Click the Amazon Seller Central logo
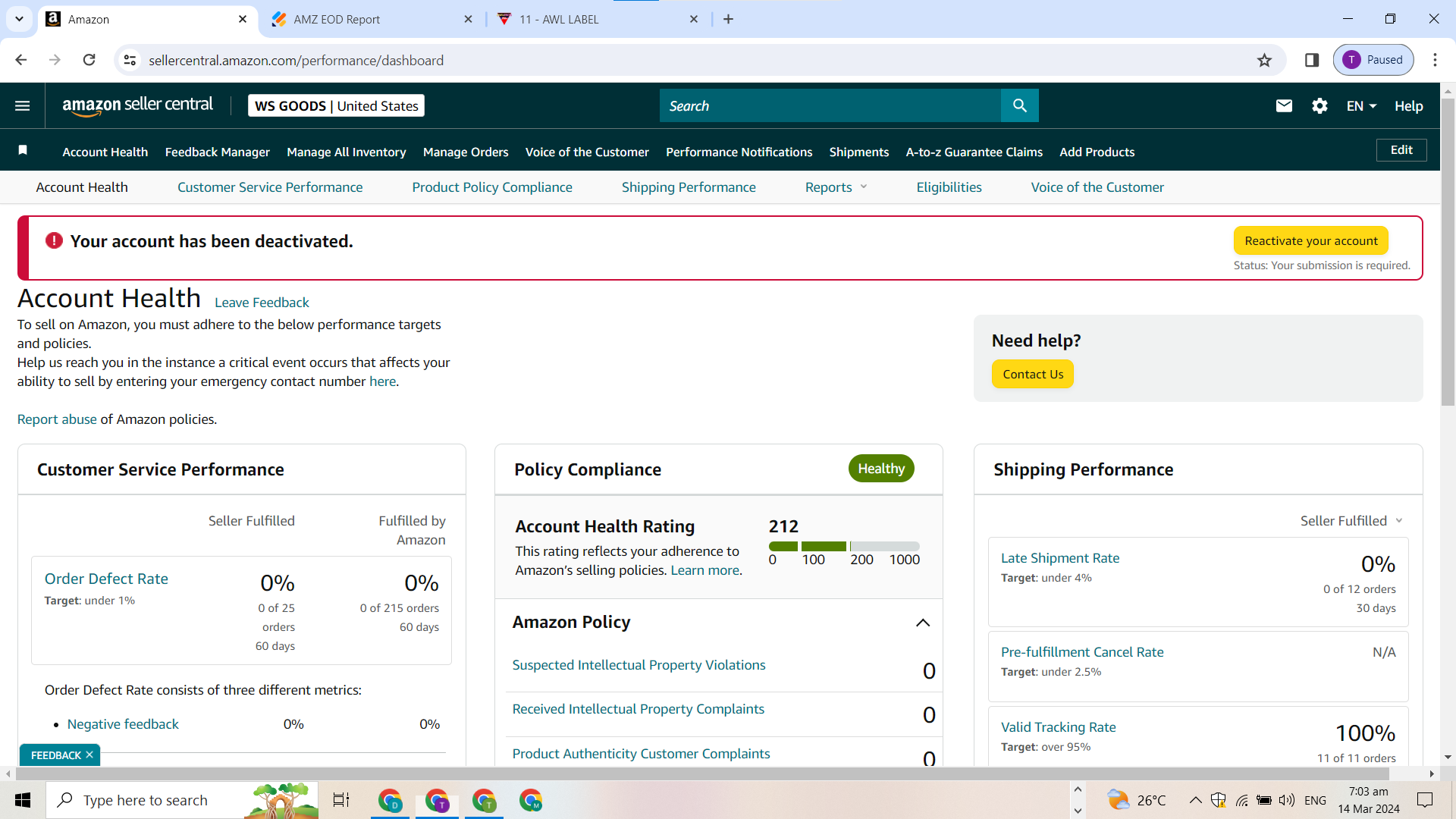The width and height of the screenshot is (1456, 819). tap(137, 106)
